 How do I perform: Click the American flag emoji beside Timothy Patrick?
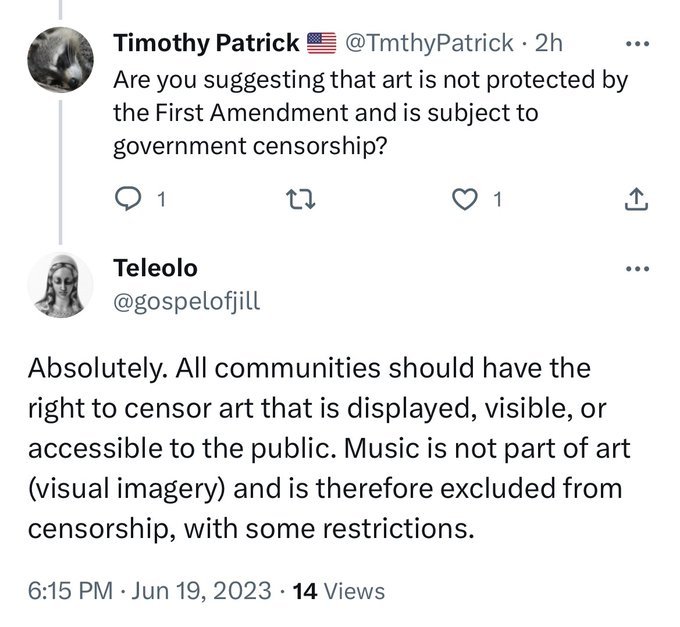pos(322,43)
